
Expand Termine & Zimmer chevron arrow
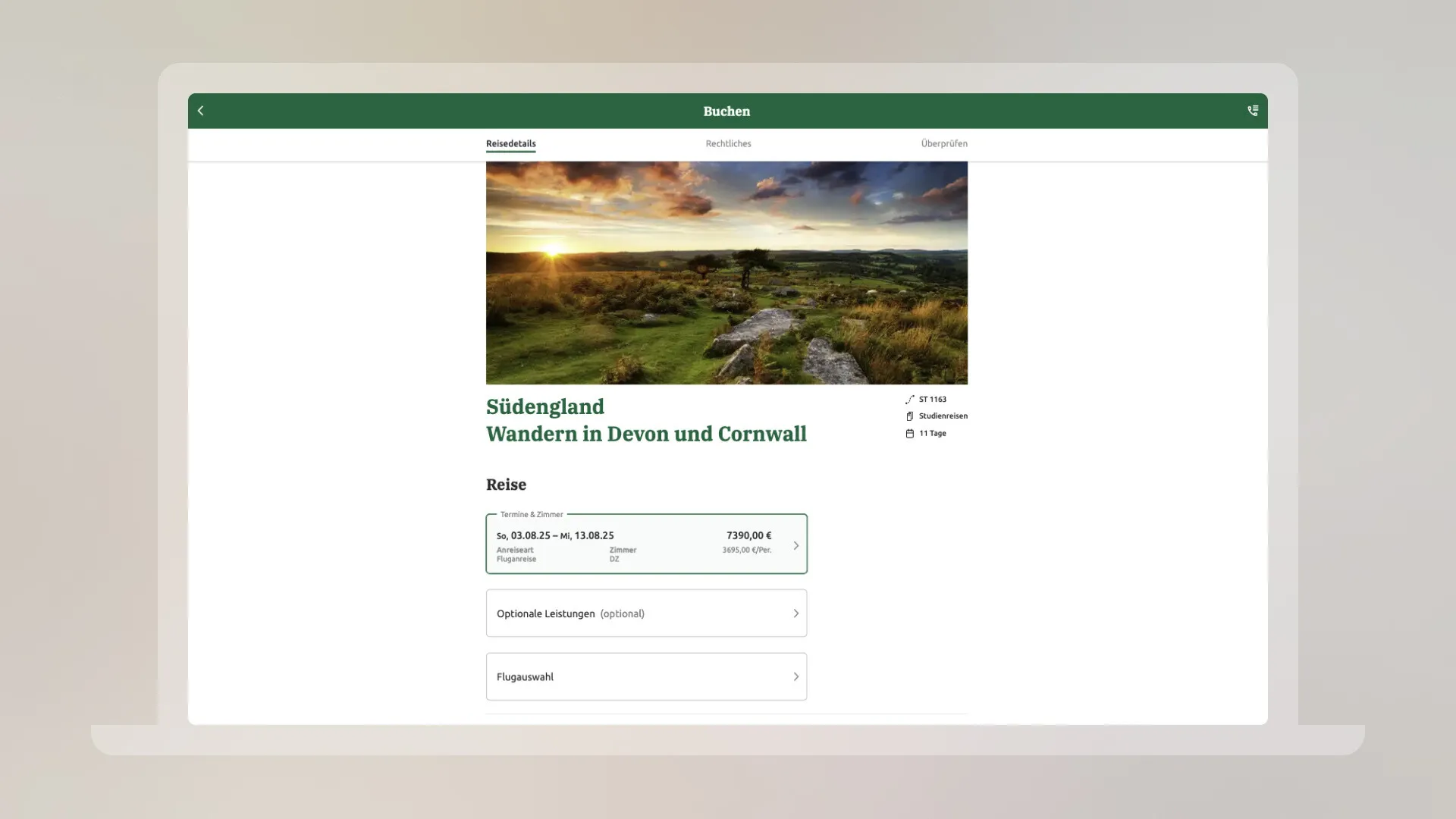[795, 545]
